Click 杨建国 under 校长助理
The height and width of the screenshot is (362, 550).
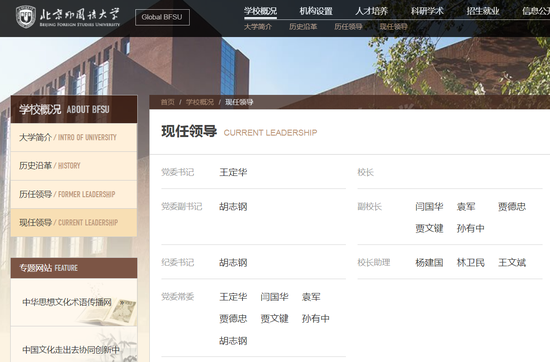click(429, 263)
